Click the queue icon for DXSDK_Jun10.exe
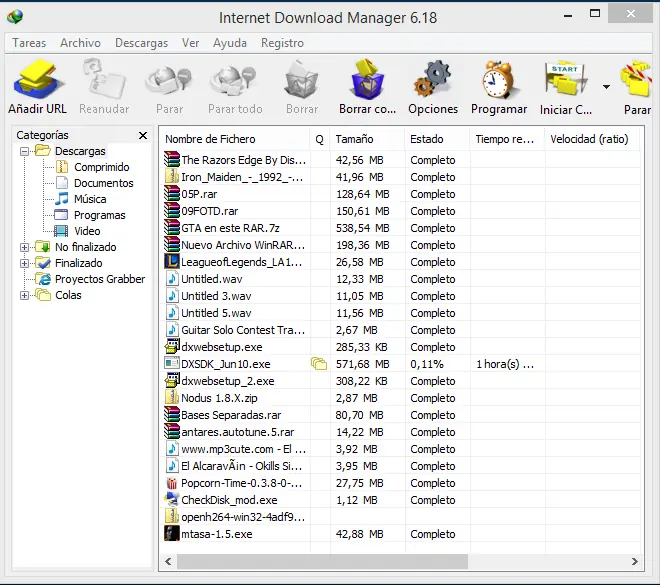Image resolution: width=660 pixels, height=585 pixels. pyautogui.click(x=319, y=364)
